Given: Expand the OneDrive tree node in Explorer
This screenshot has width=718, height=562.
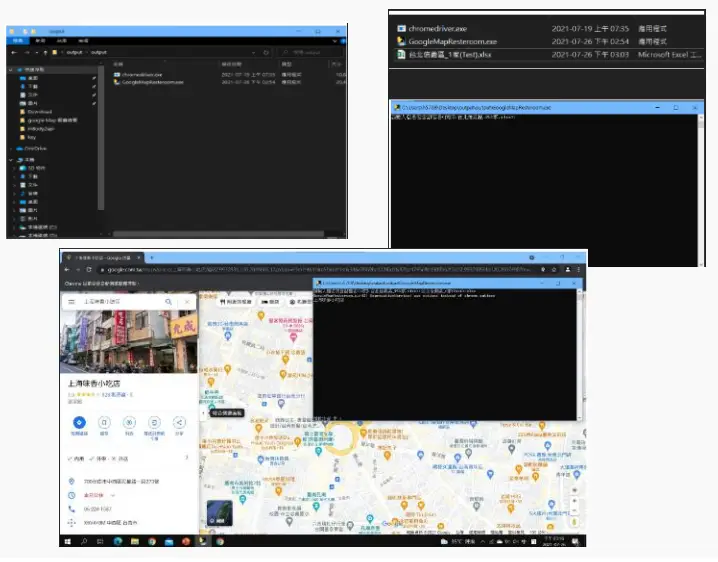Looking at the screenshot, I should (12, 146).
